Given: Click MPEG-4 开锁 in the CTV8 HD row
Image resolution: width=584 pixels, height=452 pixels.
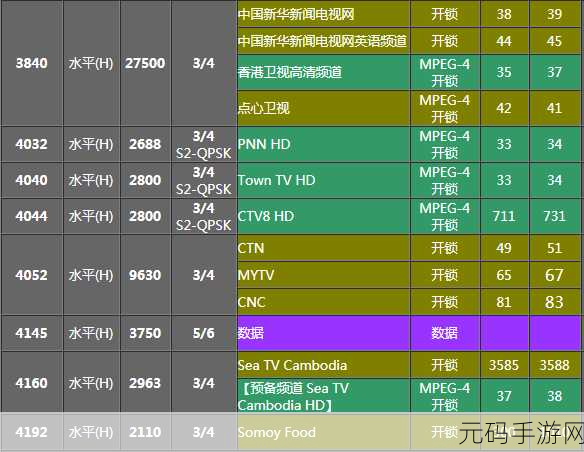Looking at the screenshot, I should click(x=445, y=216).
